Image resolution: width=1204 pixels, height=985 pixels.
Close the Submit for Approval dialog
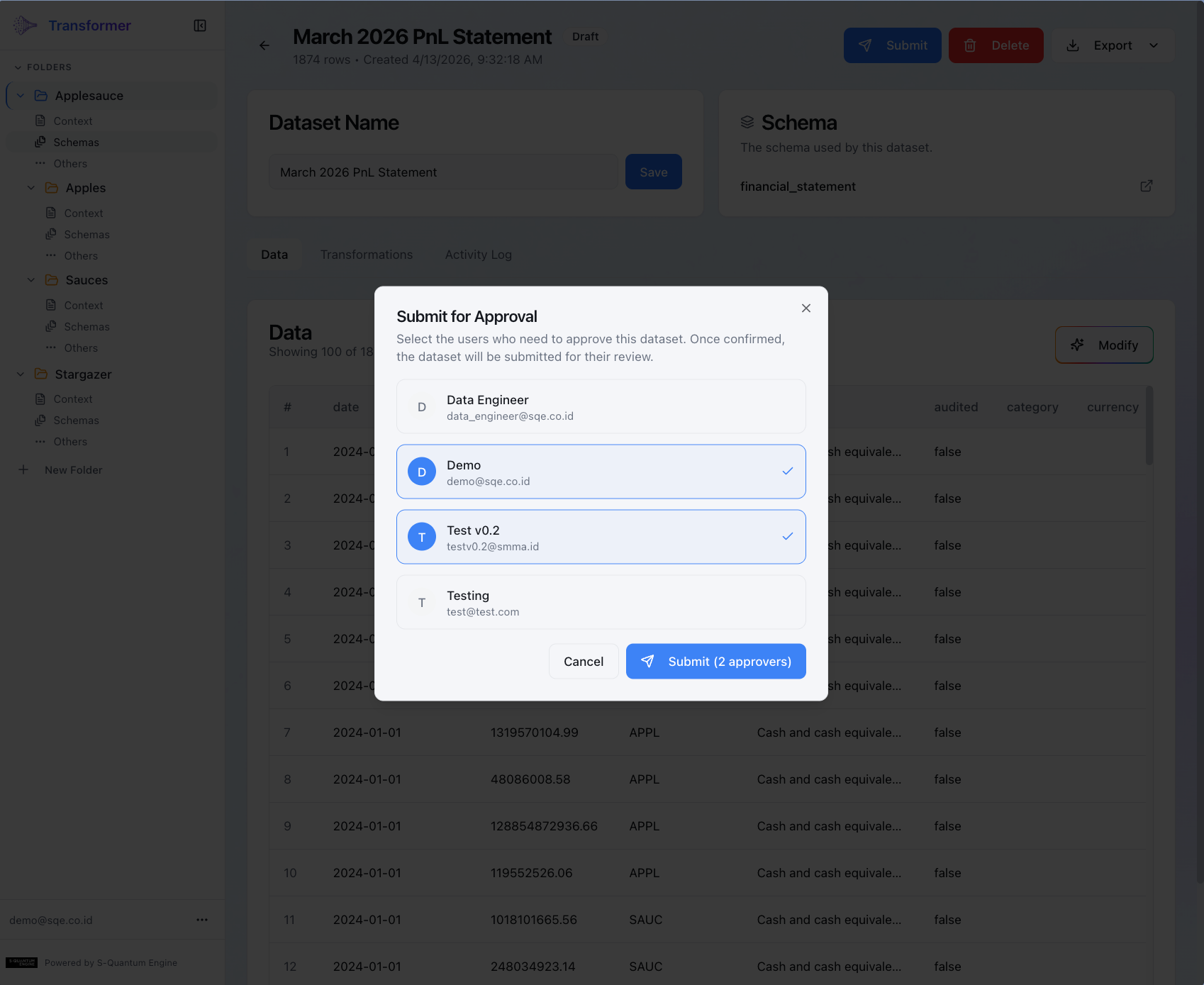pos(806,308)
